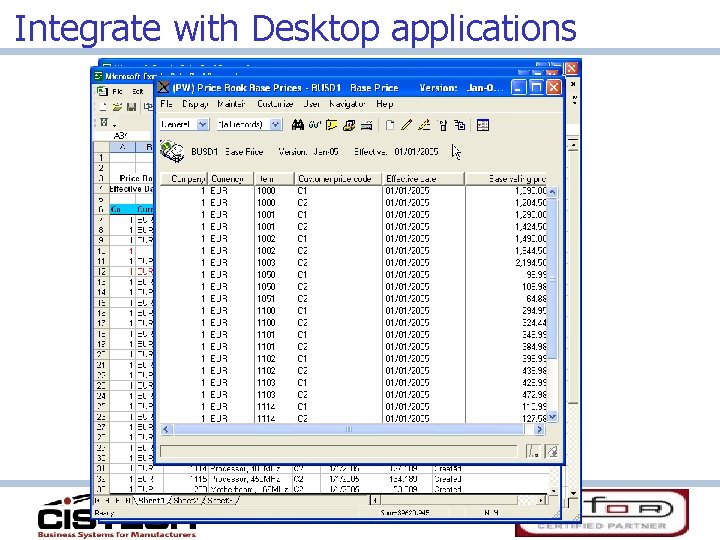Click the price cell 472.98
Viewport: 720px width, 540px height.
coord(534,394)
